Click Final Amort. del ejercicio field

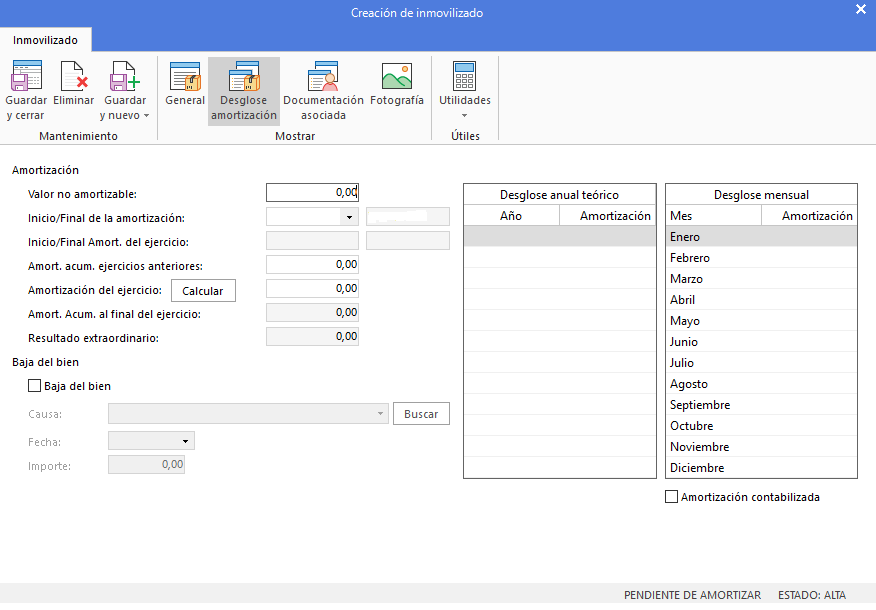[408, 241]
